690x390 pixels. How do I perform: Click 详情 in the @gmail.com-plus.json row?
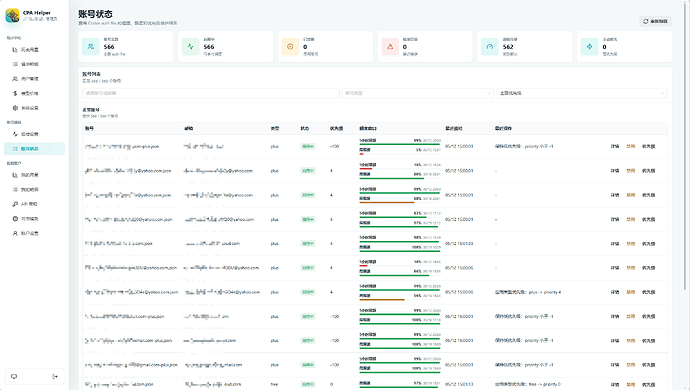click(x=615, y=365)
